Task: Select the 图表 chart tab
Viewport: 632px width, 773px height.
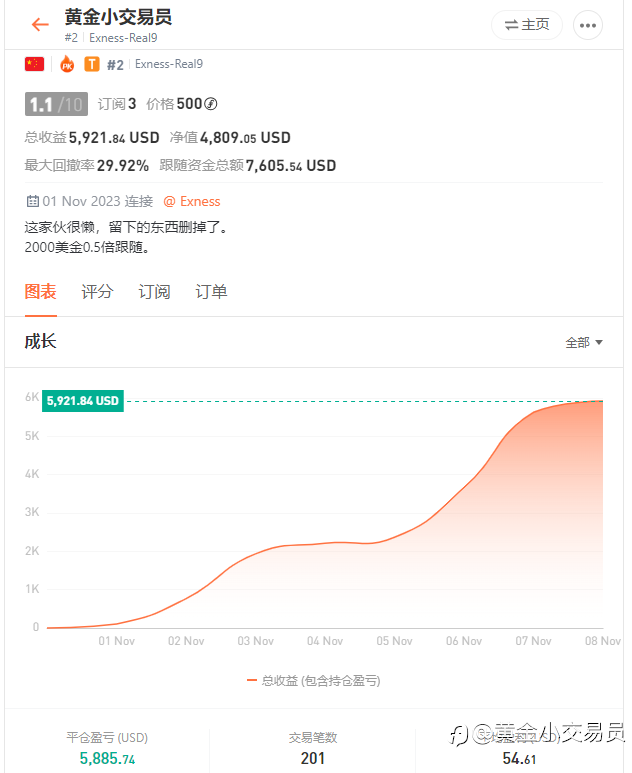Action: [40, 292]
